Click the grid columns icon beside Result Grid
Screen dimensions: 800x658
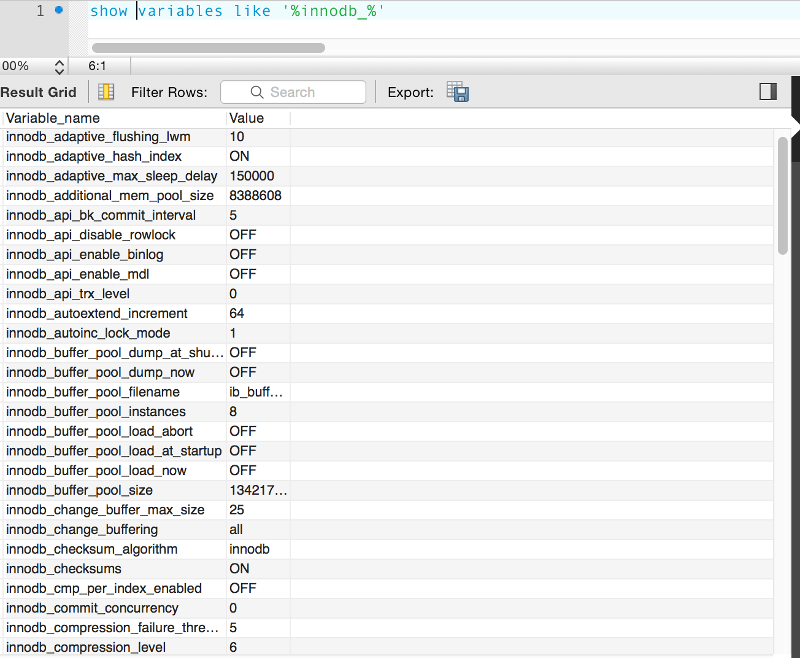(105, 91)
